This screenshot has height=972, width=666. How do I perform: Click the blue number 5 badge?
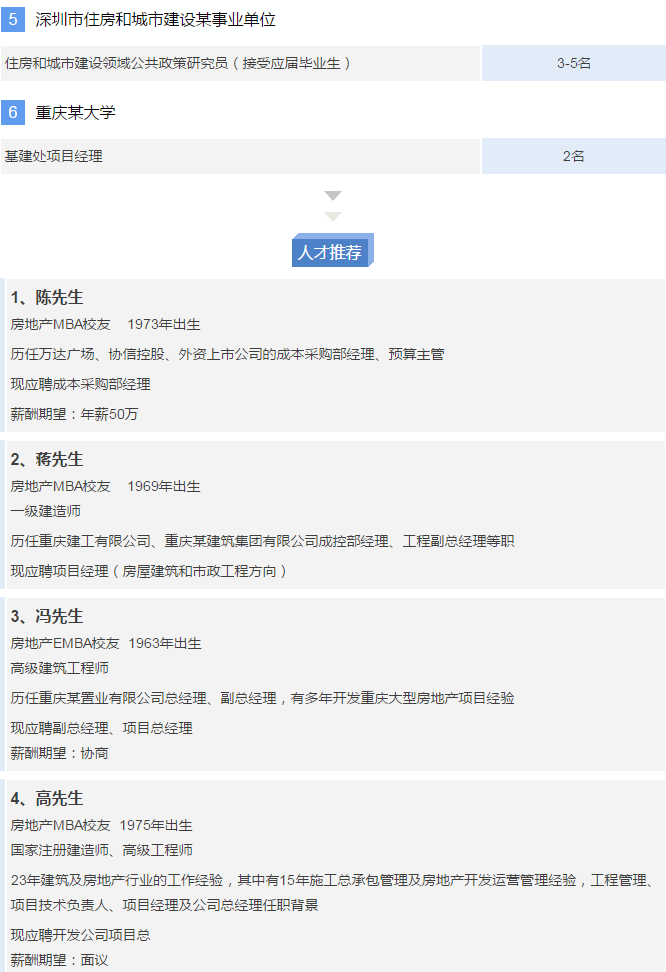[12, 20]
